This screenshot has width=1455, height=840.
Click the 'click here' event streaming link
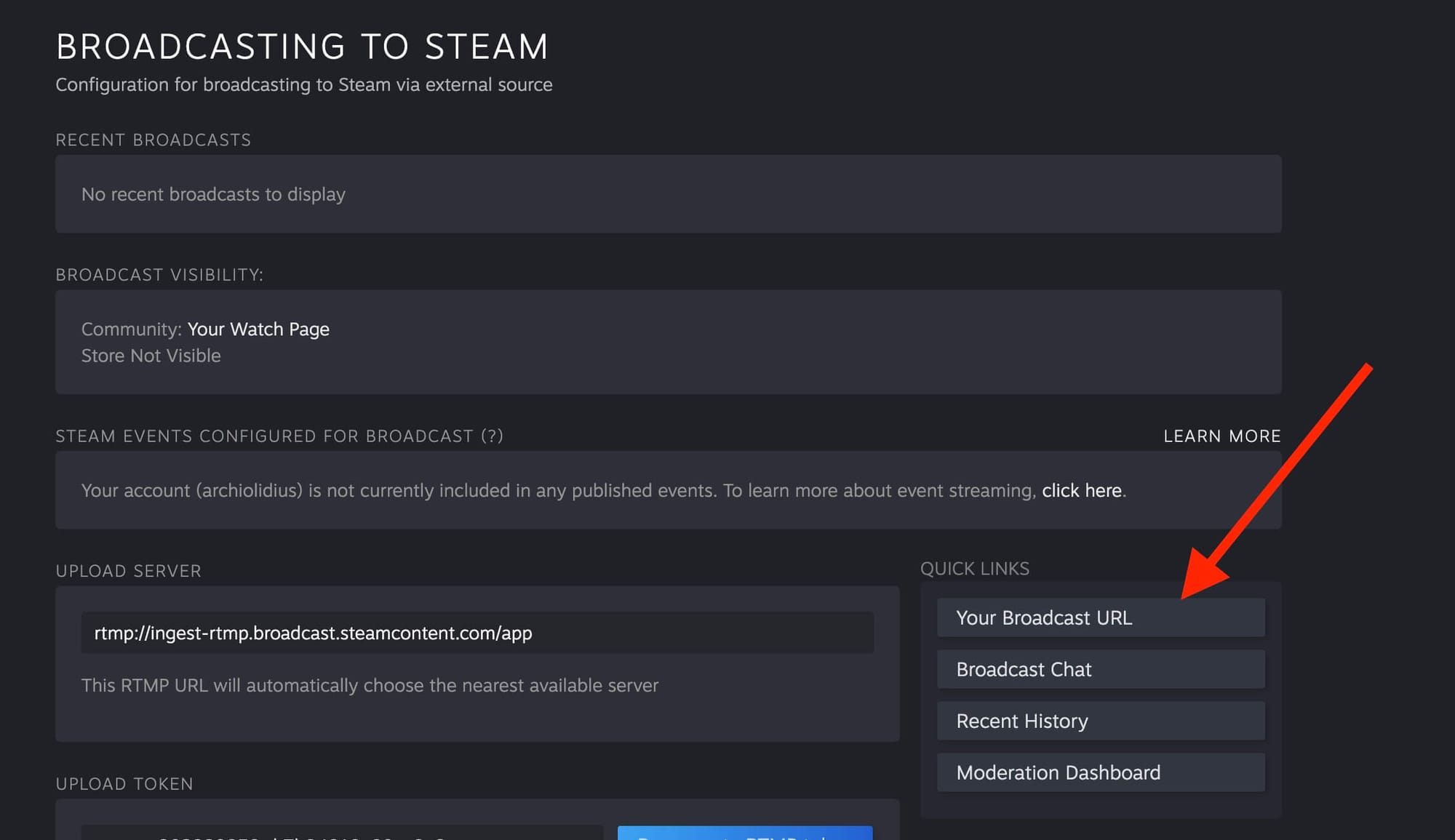(1081, 491)
